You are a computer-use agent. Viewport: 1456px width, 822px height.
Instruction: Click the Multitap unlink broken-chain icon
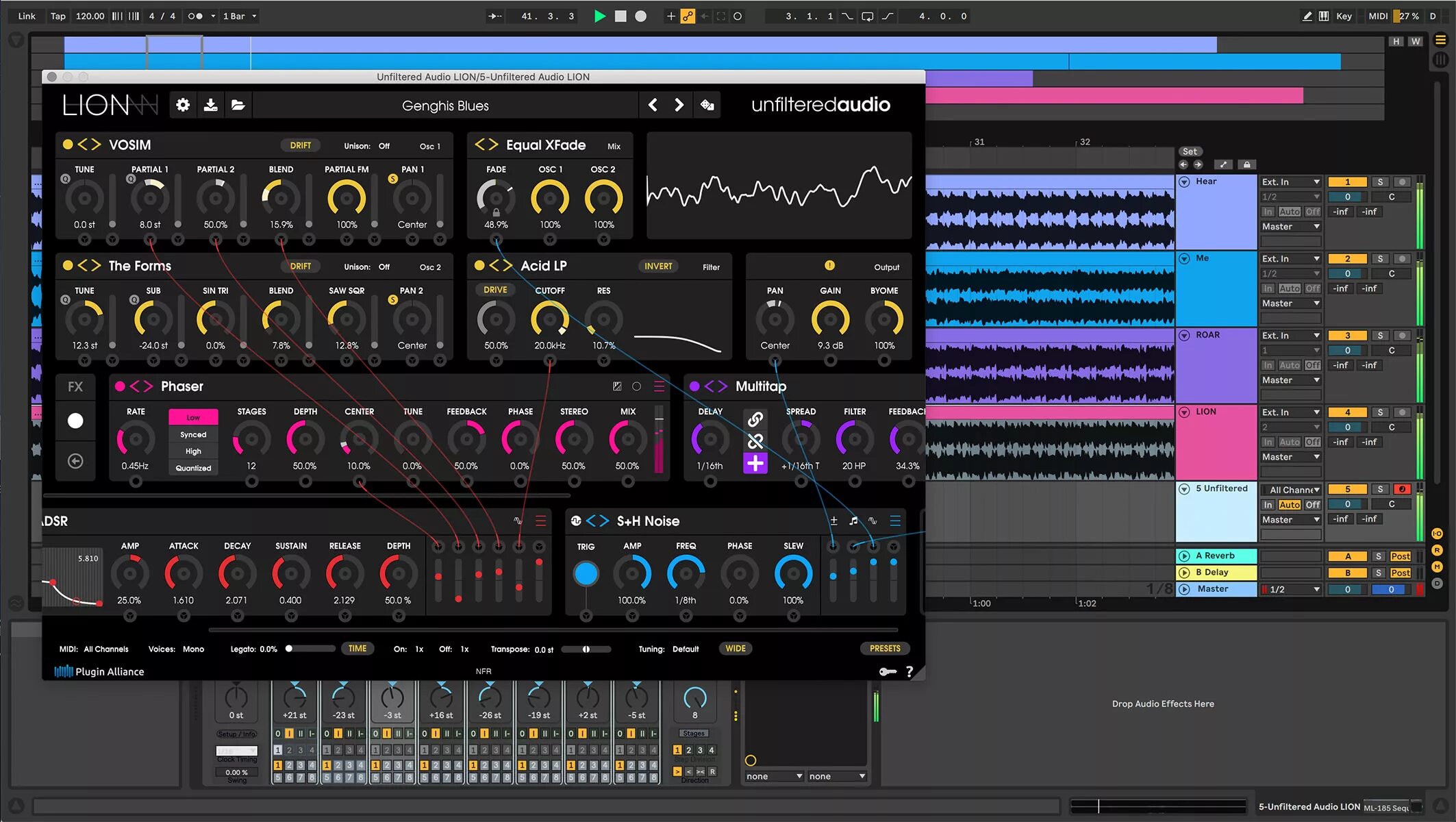pos(755,441)
